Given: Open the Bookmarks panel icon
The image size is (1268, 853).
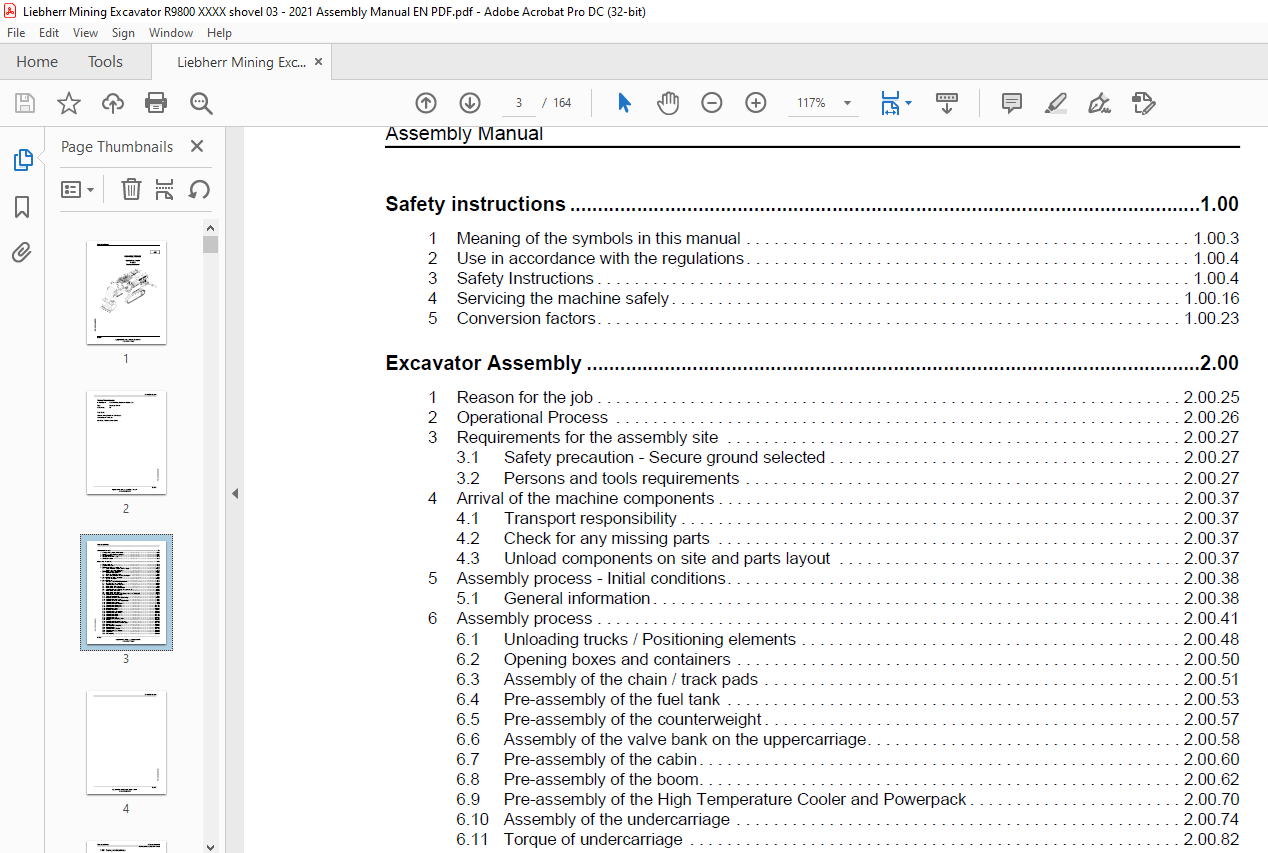Looking at the screenshot, I should pos(22,207).
